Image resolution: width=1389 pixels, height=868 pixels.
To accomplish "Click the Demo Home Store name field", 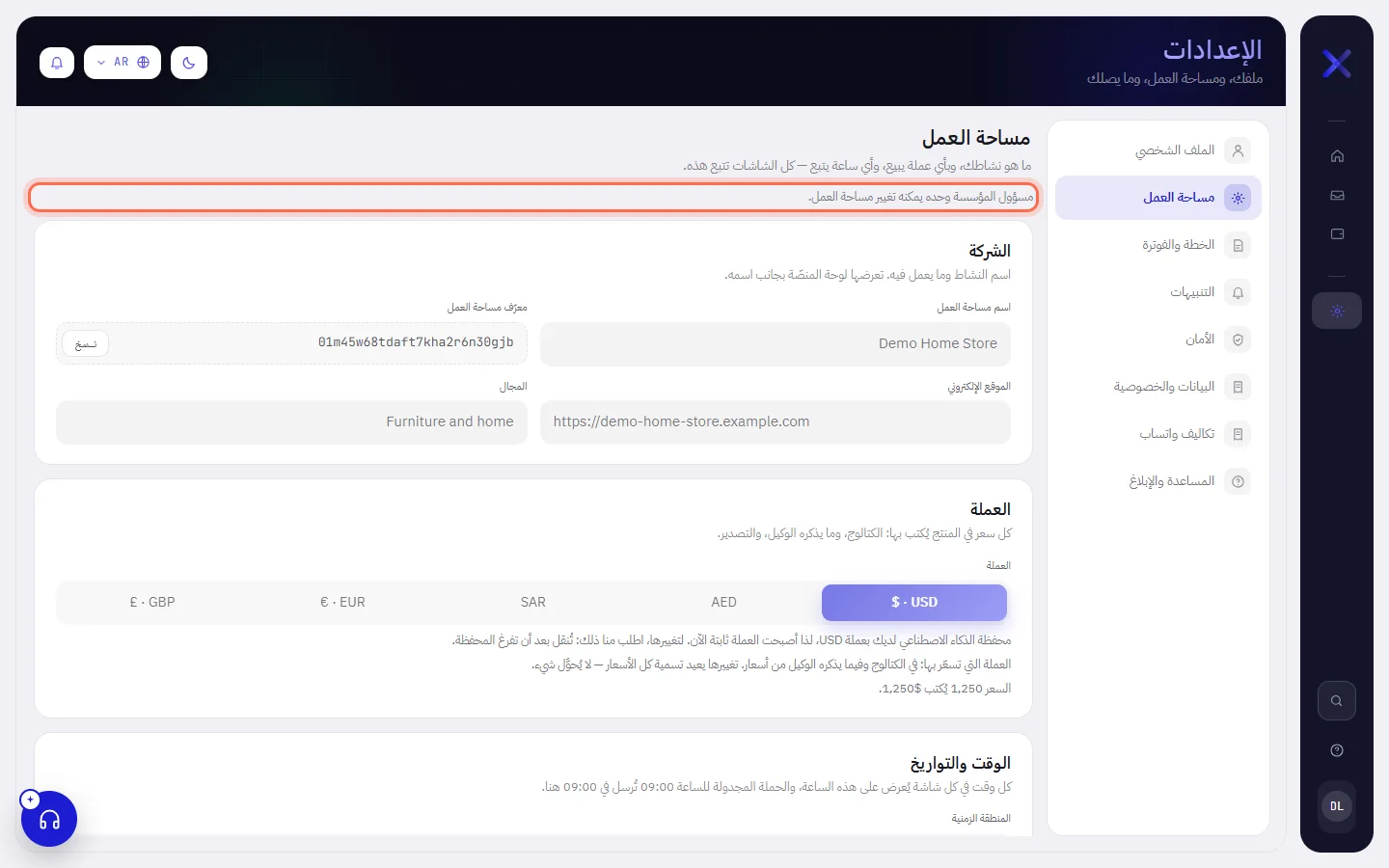I will click(776, 344).
